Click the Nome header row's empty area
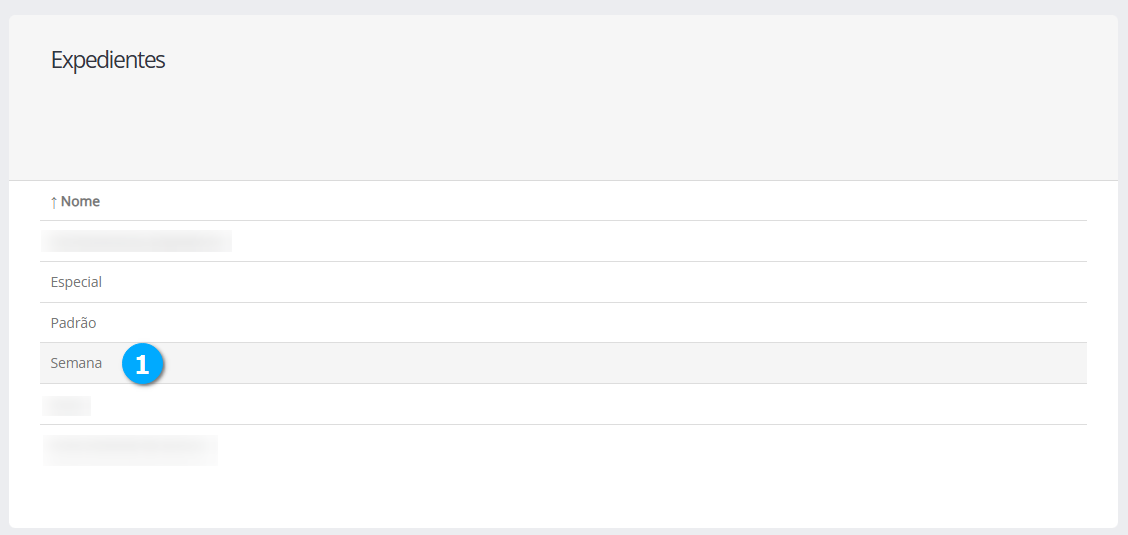This screenshot has width=1128, height=535. click(600, 202)
